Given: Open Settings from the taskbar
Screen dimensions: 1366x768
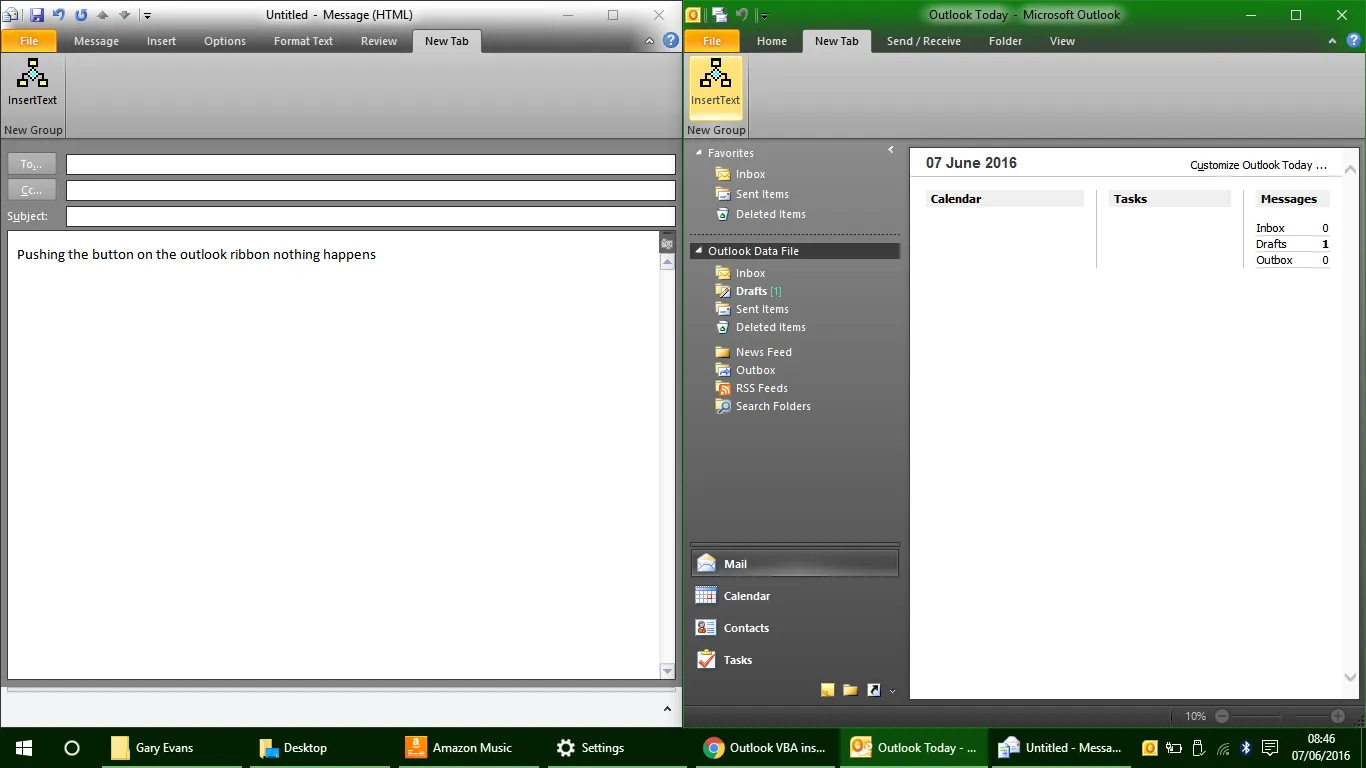Looking at the screenshot, I should pyautogui.click(x=591, y=748).
